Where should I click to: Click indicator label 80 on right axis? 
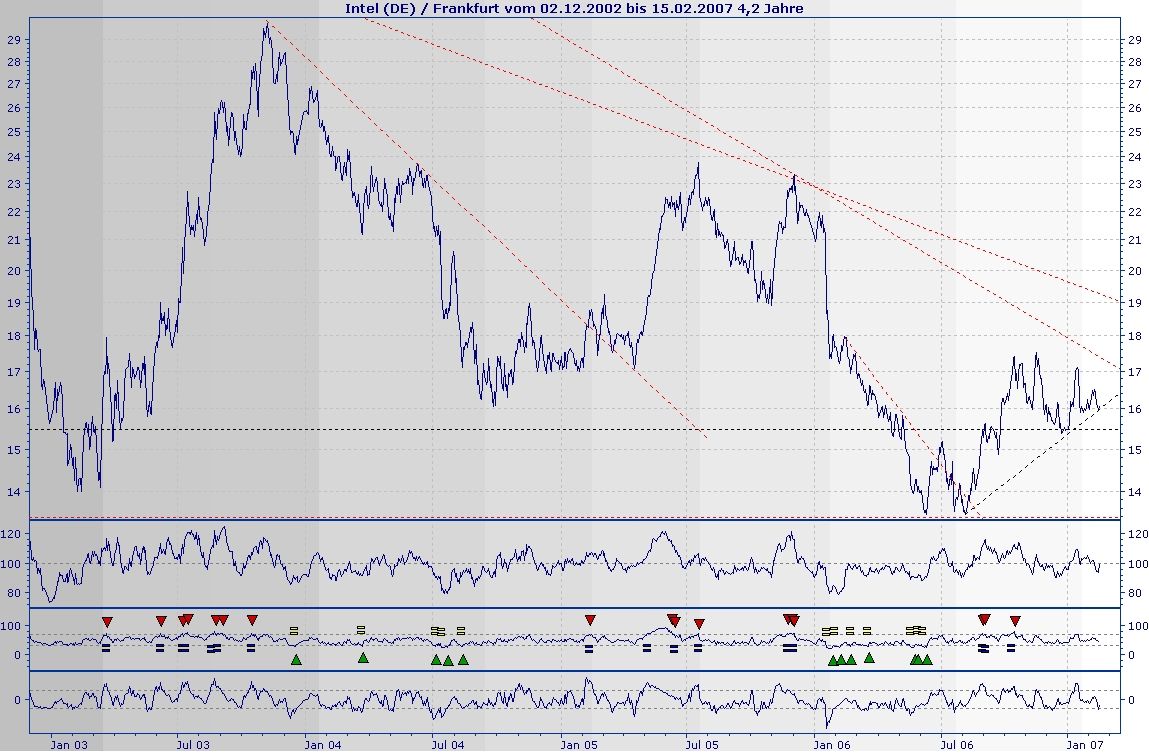tap(1134, 593)
